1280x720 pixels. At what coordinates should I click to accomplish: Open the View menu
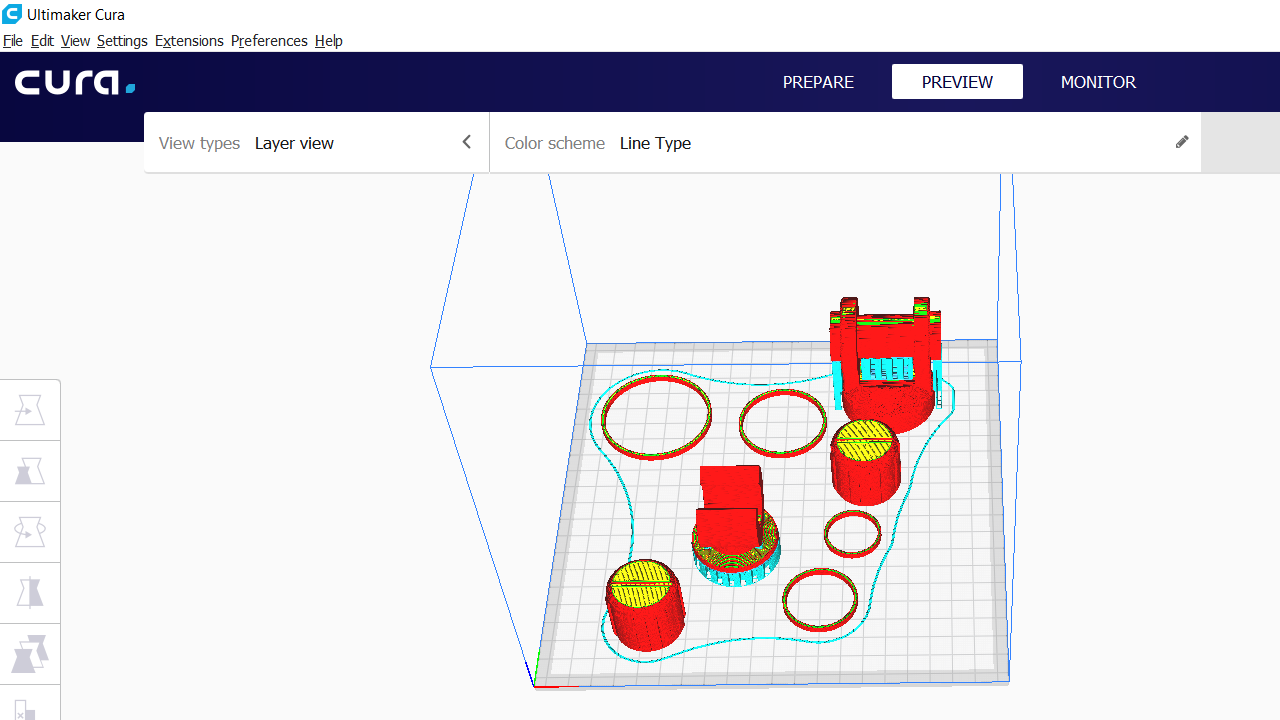point(75,41)
